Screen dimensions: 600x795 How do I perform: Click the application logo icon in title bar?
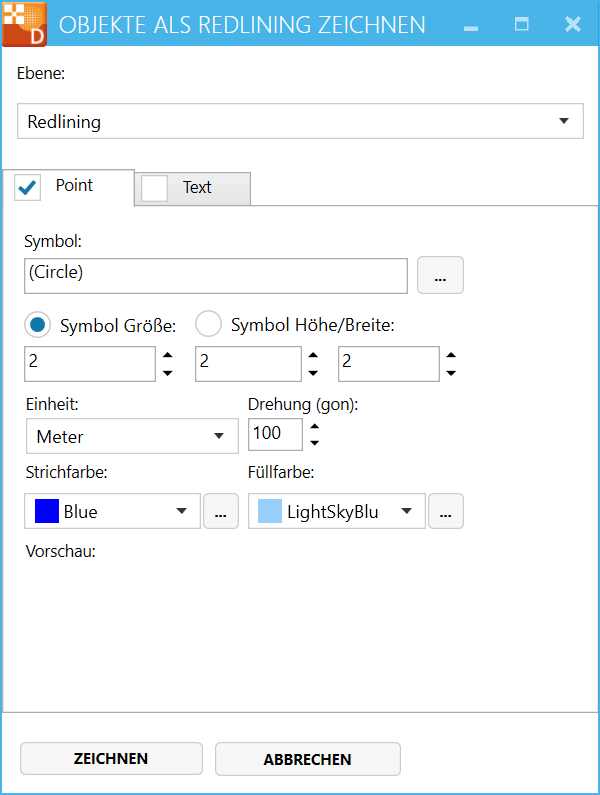coord(24,24)
